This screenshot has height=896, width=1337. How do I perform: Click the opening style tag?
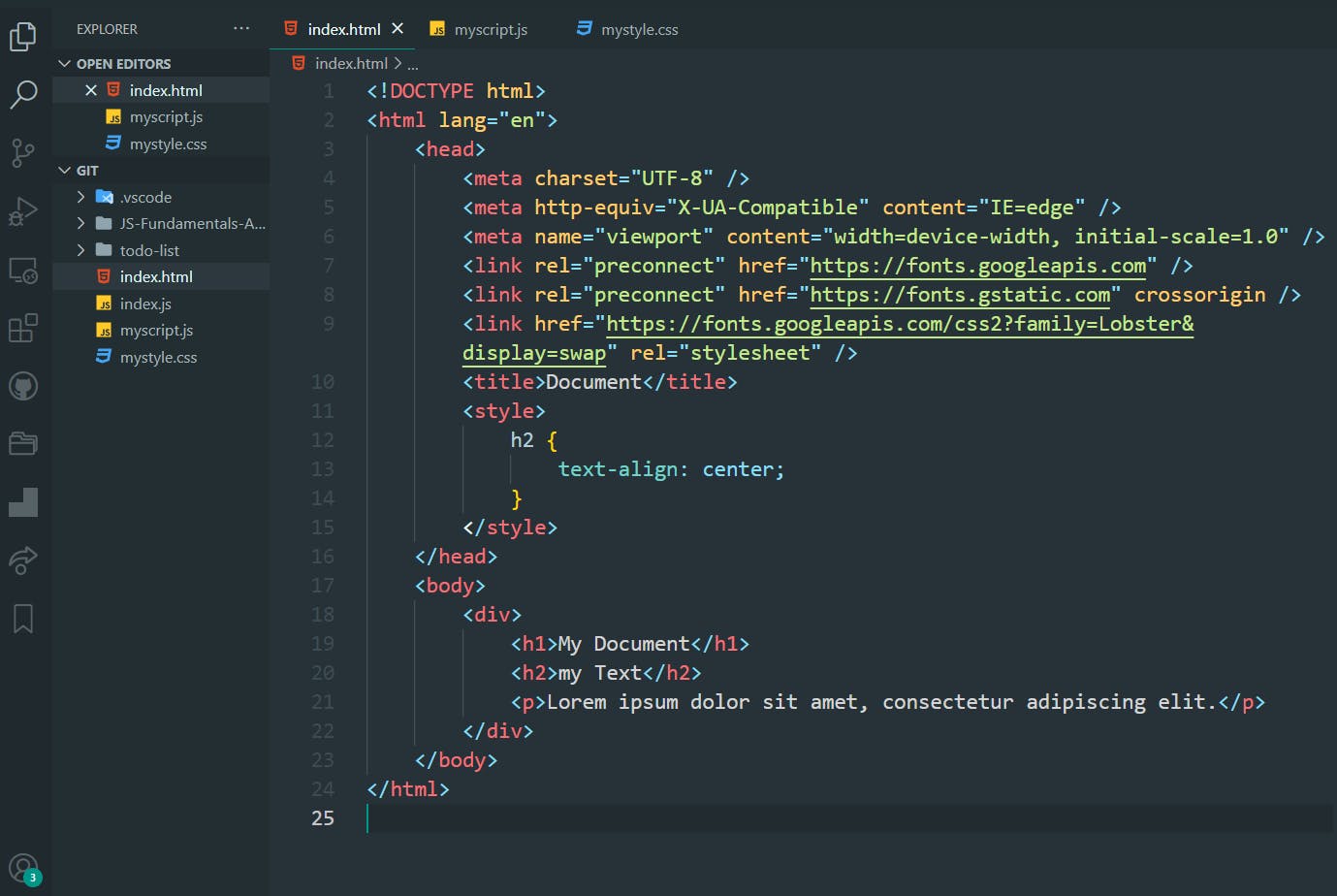pyautogui.click(x=503, y=411)
